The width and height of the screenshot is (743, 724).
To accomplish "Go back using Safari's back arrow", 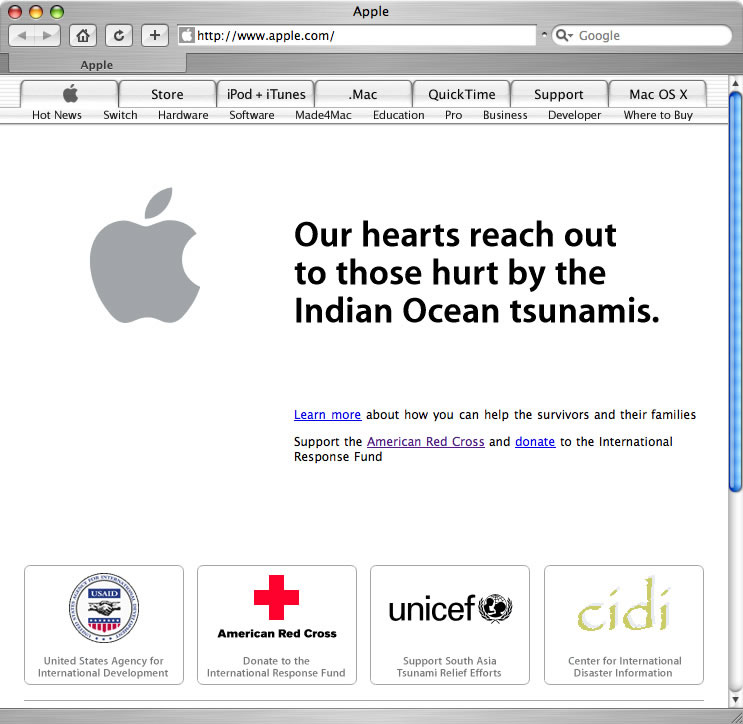I will [22, 36].
